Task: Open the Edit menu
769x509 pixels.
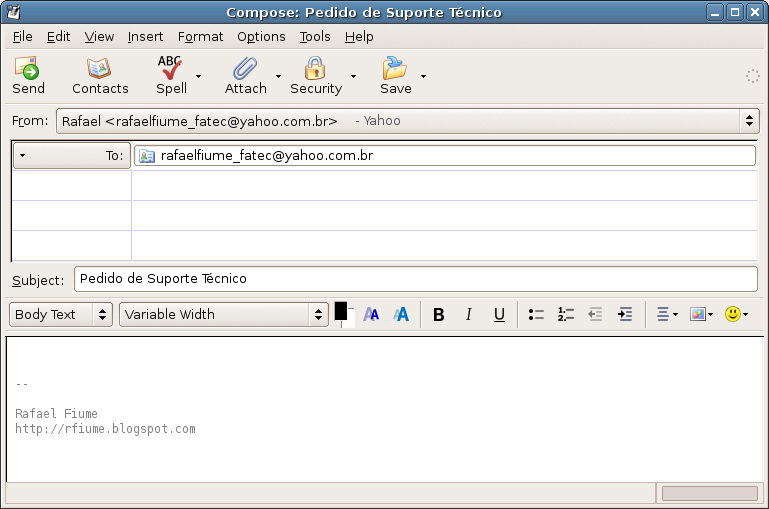Action: click(58, 37)
